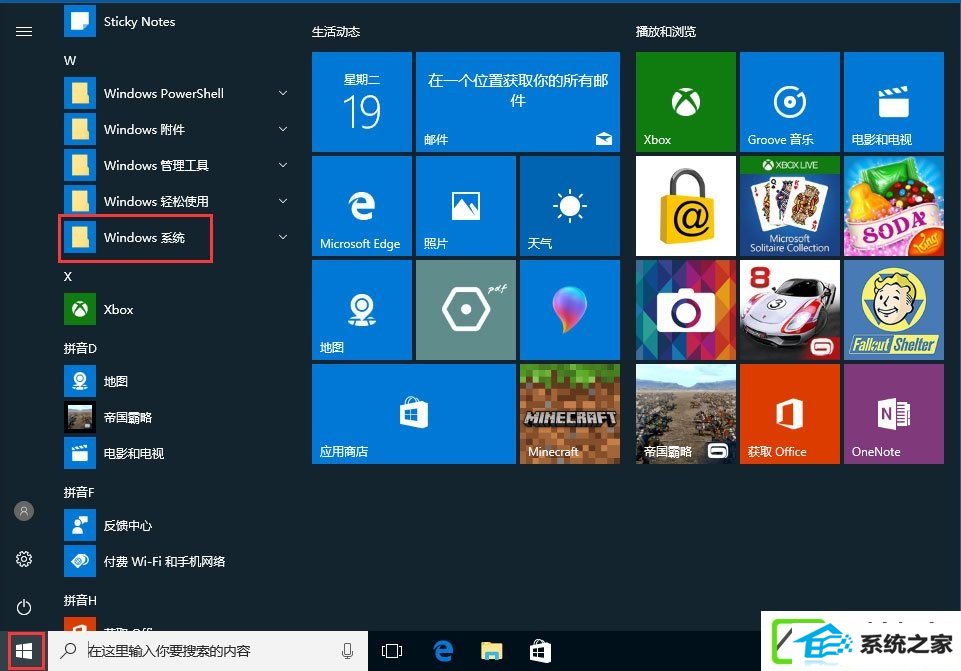961x671 pixels.
Task: Open the power options icon
Action: tap(24, 607)
